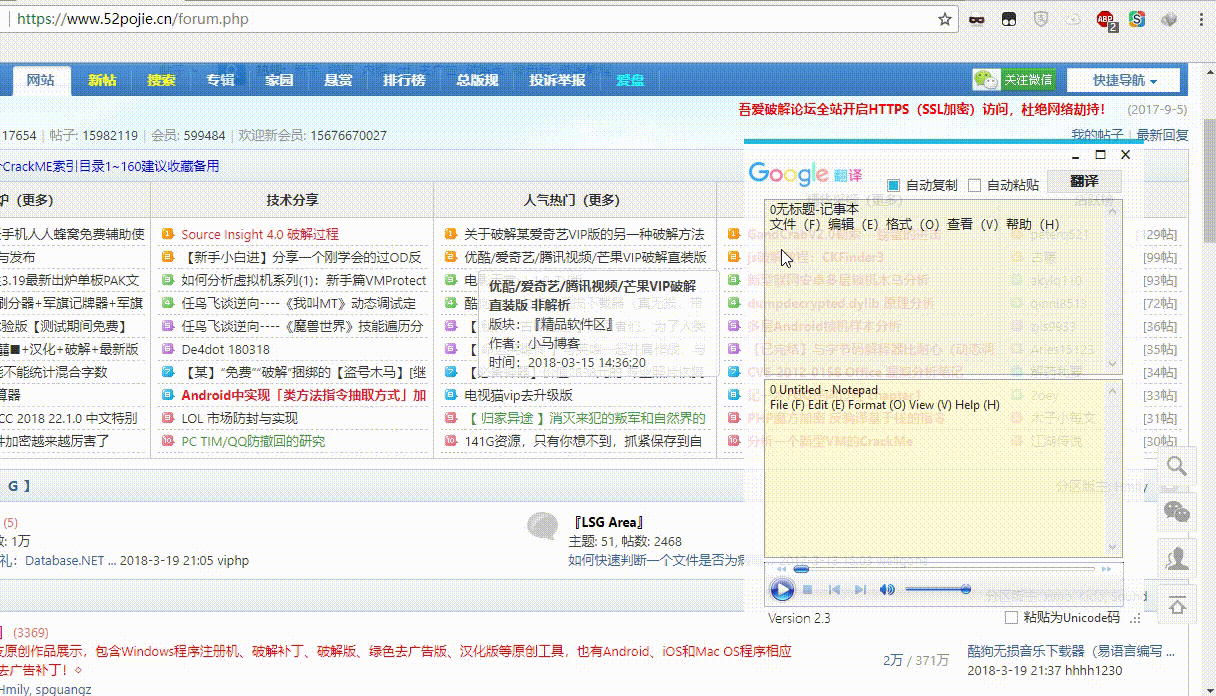Open the 搜索 tab in the forum navigation
Image resolution: width=1216 pixels, height=696 pixels.
pyautogui.click(x=161, y=81)
